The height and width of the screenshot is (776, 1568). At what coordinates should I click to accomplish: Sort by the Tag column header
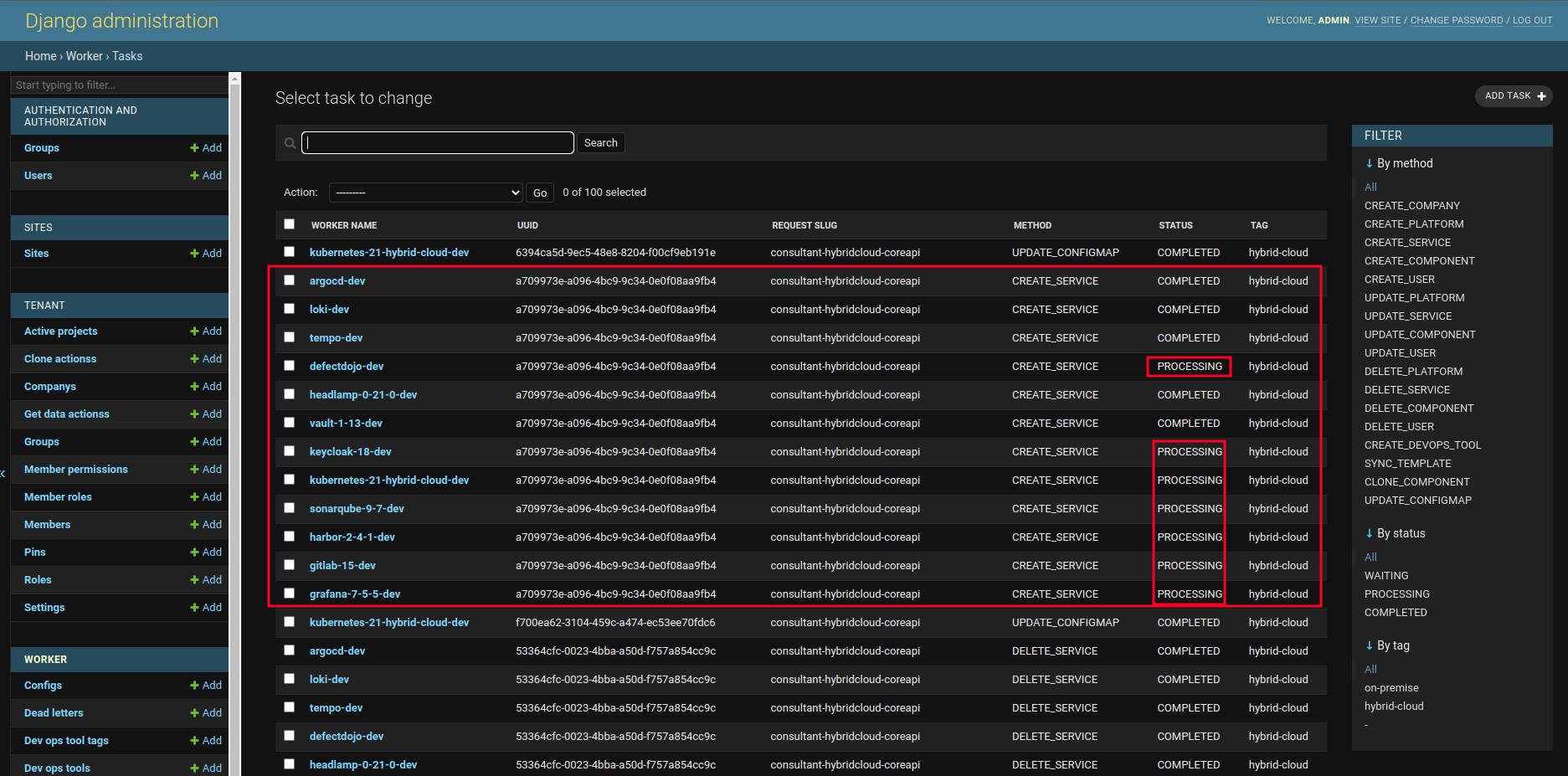click(1259, 225)
